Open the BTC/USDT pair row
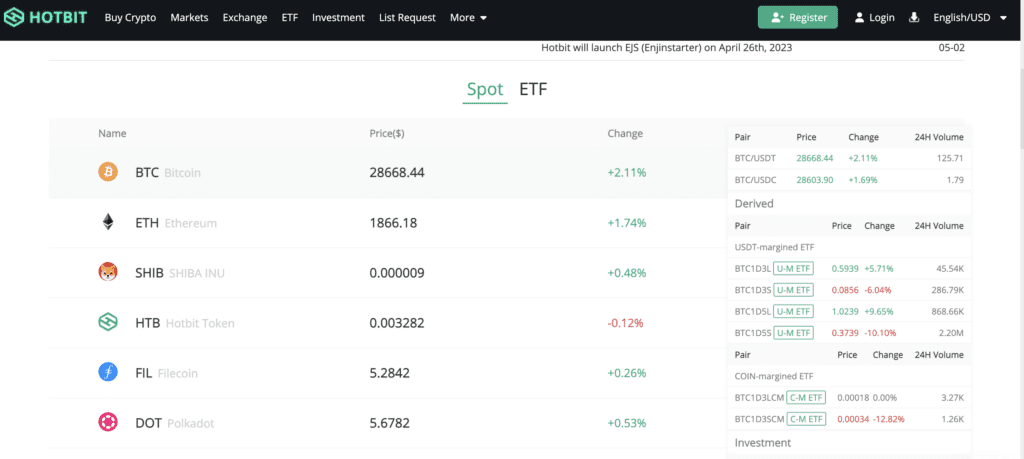This screenshot has width=1024, height=459. click(849, 158)
